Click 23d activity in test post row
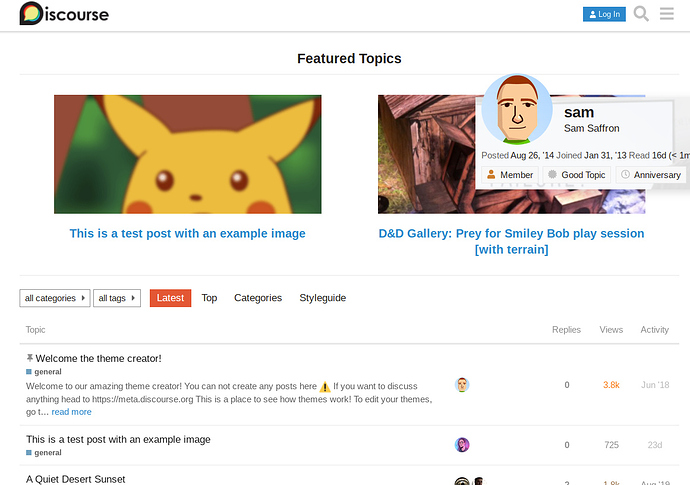The height and width of the screenshot is (485, 690). pos(655,445)
